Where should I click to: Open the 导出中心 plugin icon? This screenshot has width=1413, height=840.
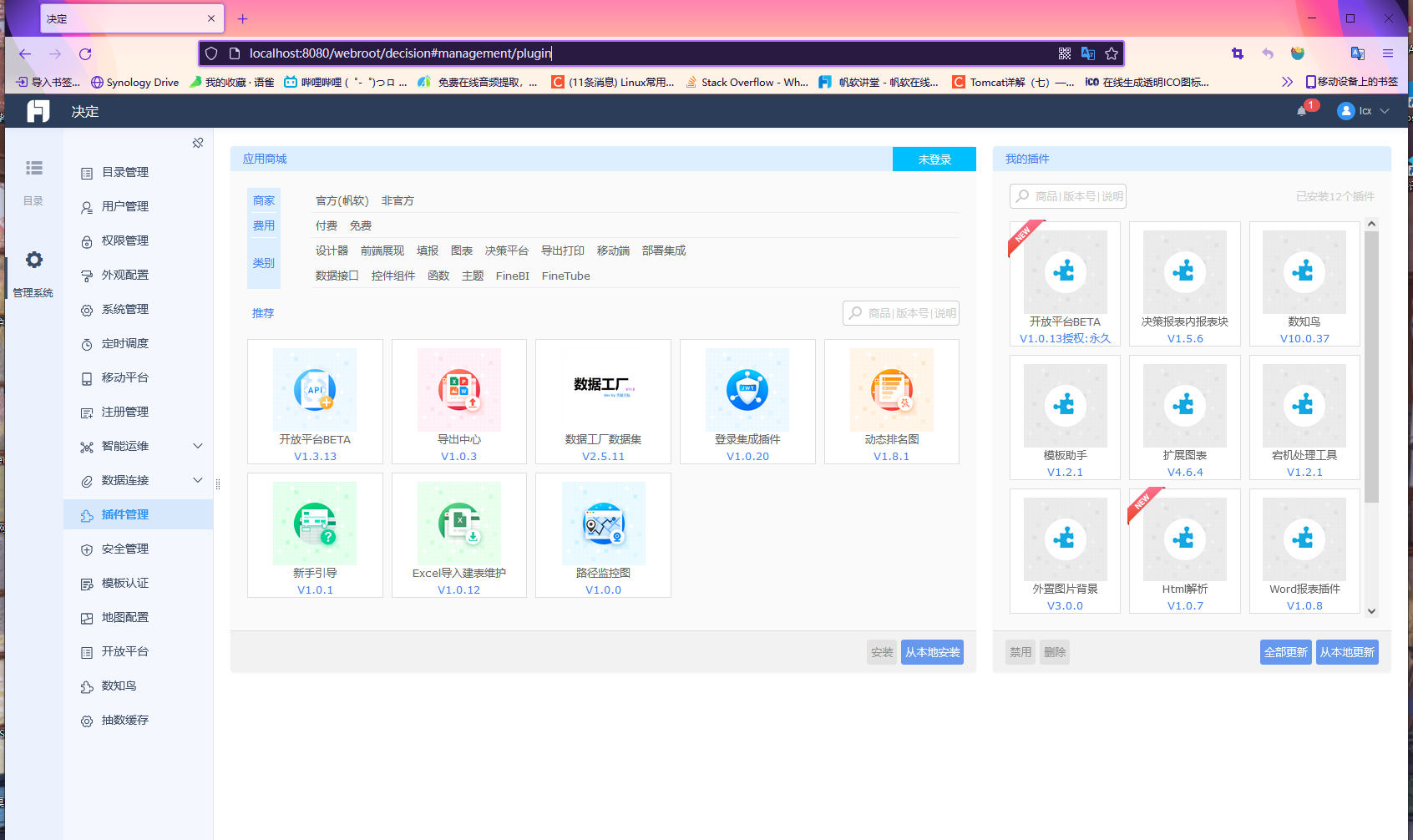click(x=459, y=390)
